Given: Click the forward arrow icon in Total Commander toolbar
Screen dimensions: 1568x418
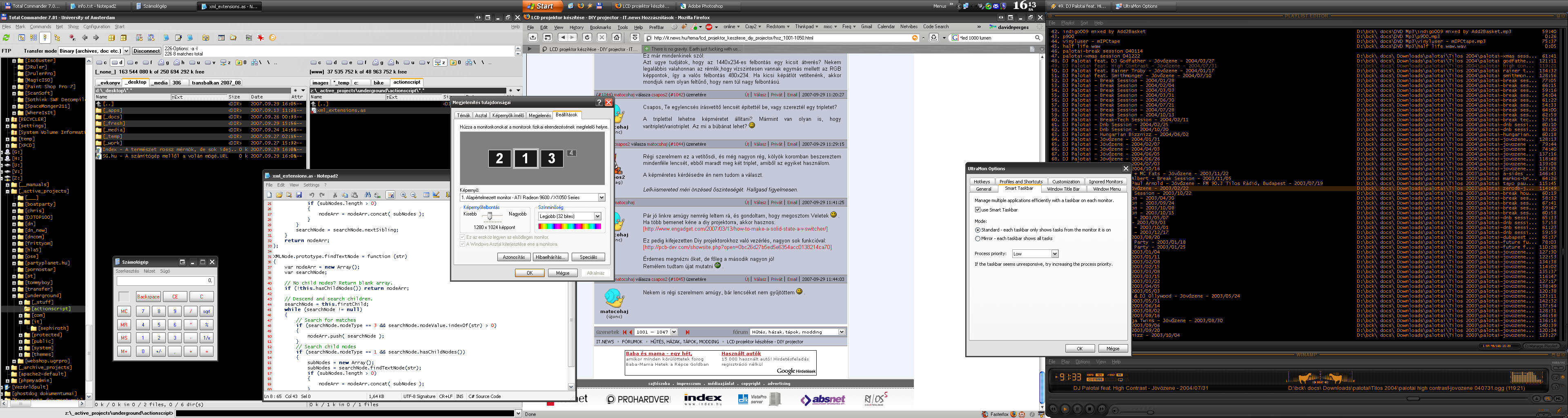Looking at the screenshot, I should click(96, 38).
